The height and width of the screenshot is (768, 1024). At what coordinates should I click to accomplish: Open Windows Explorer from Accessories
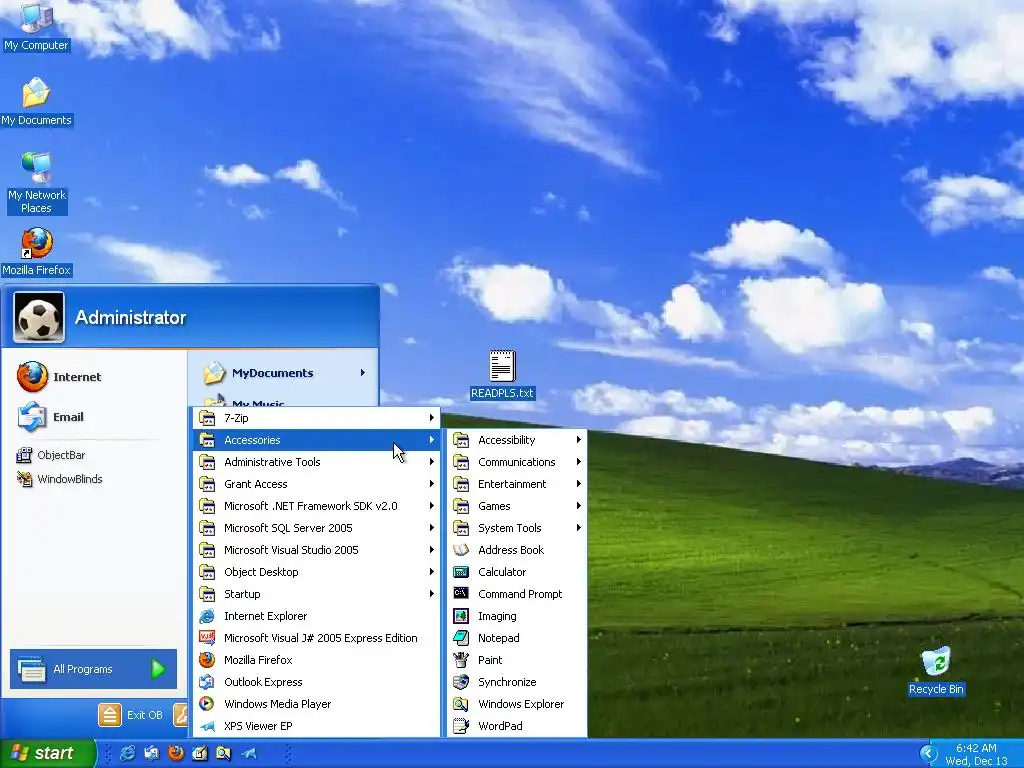click(x=517, y=704)
